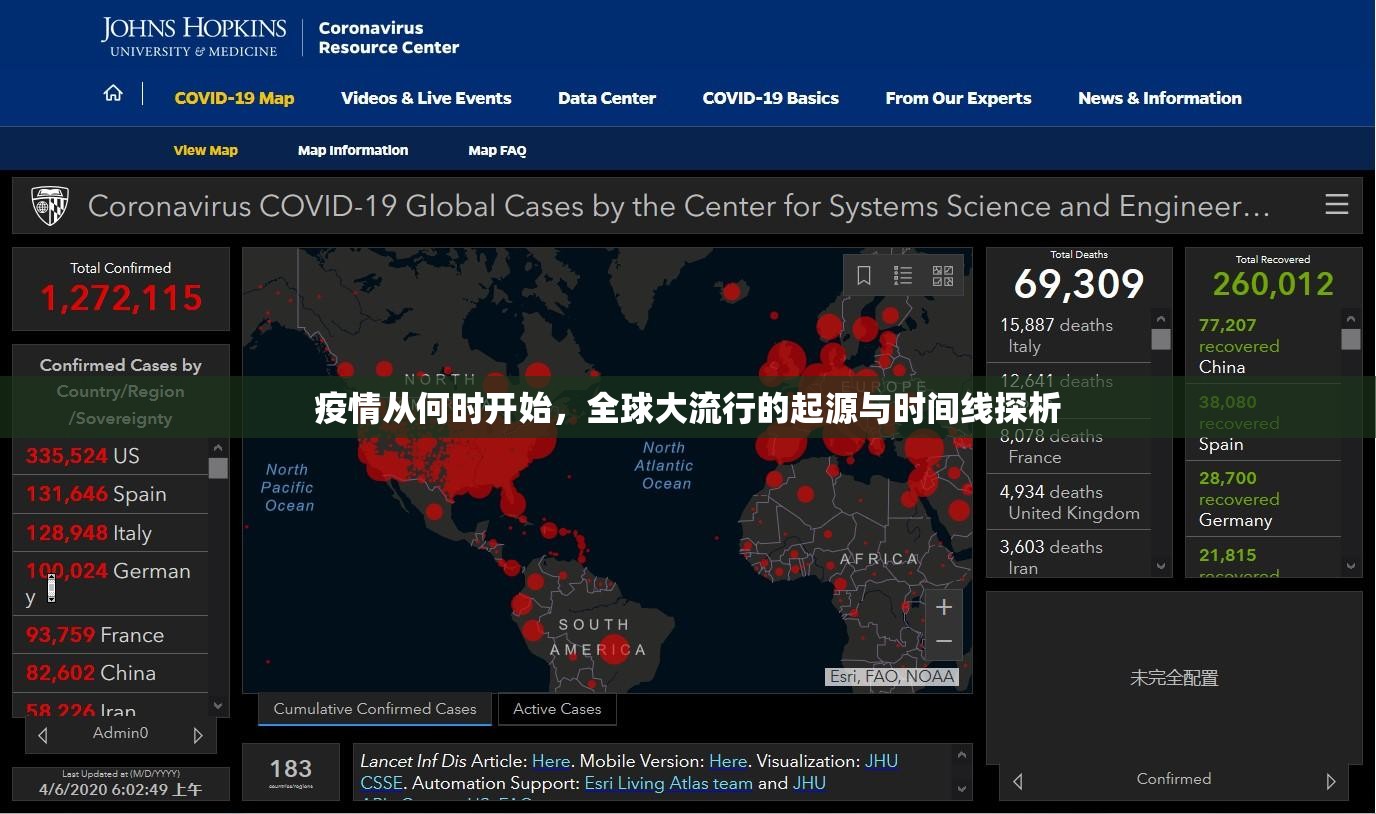Select Cumulative Confirmed Cases tab
The height and width of the screenshot is (814, 1376).
pos(375,709)
